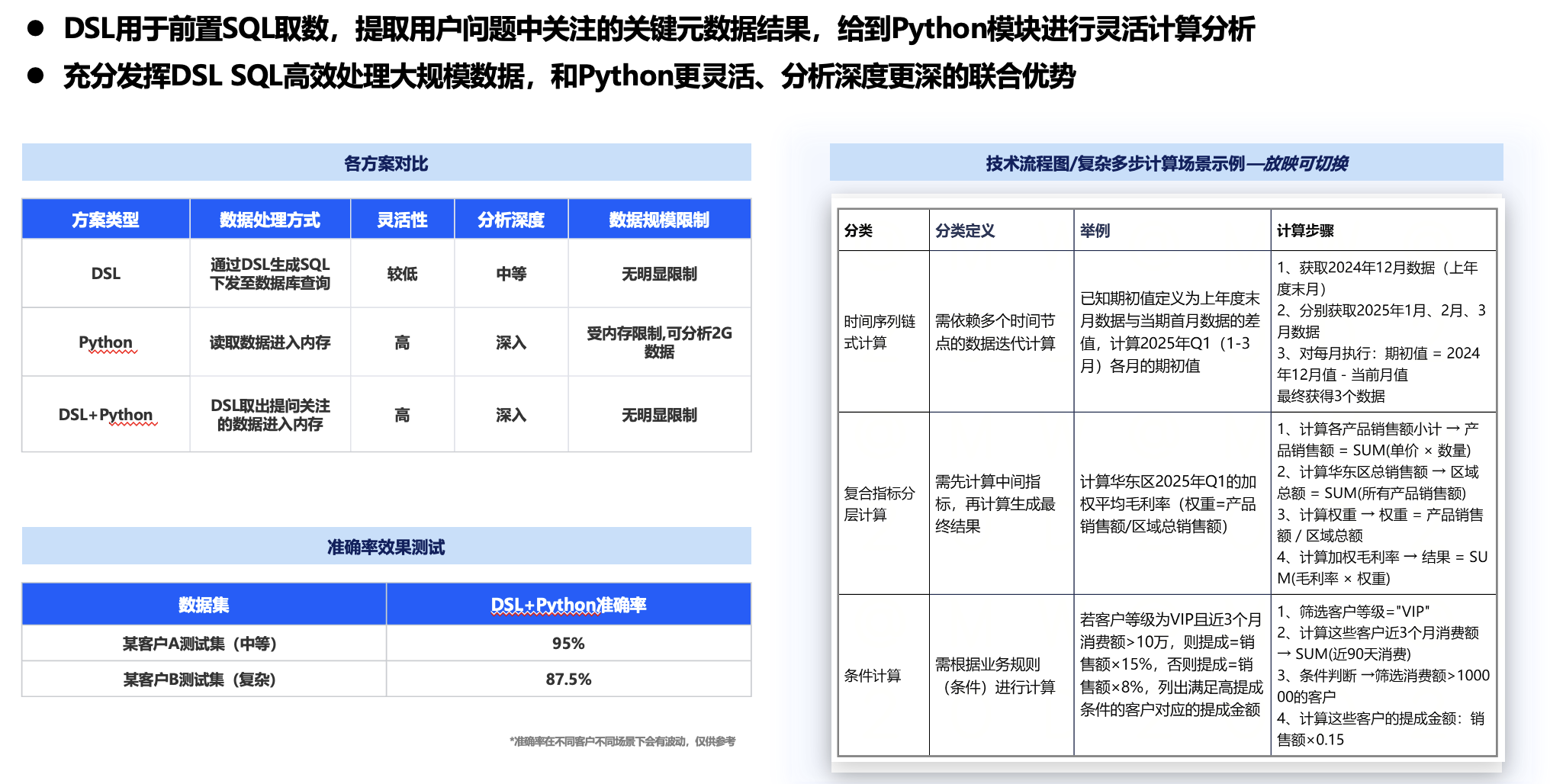Click the example cell starting "已知期初值定义为上年度末"
The width and height of the screenshot is (1550, 784).
point(1172,332)
